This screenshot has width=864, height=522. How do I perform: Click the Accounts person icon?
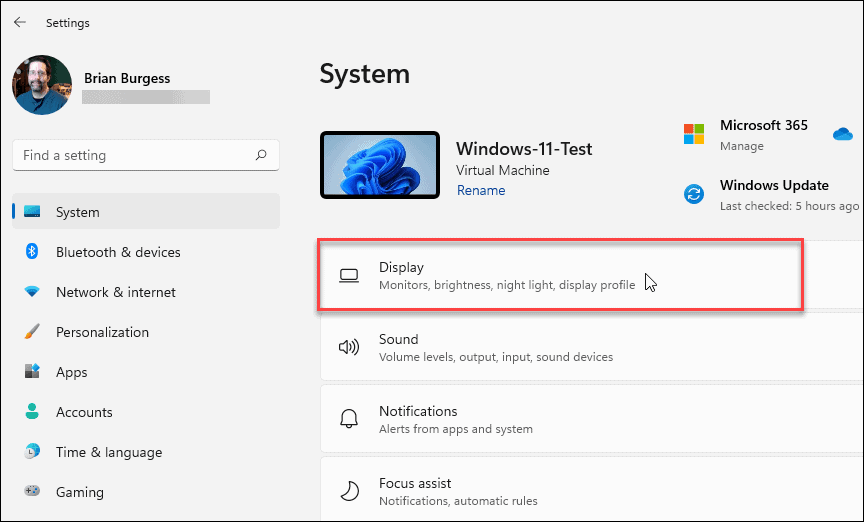pos(32,411)
